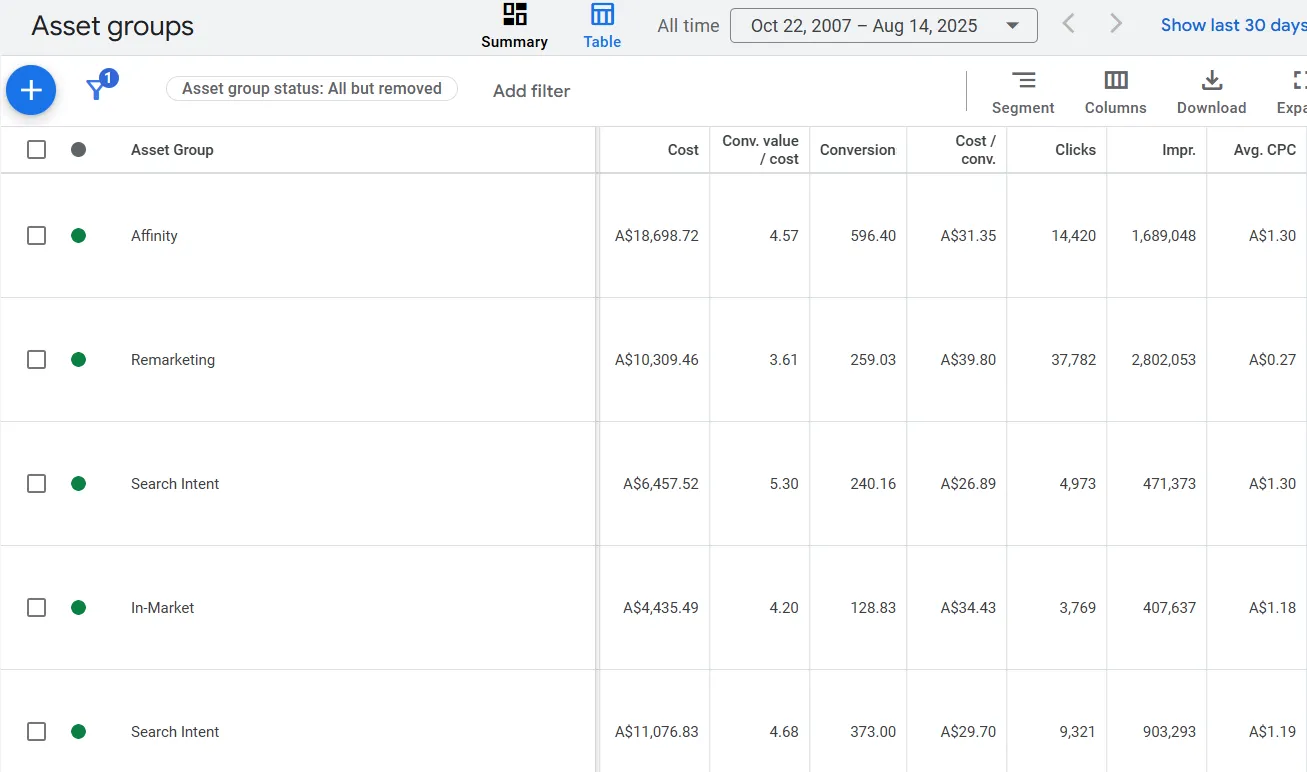The image size is (1307, 772).
Task: Toggle status circle for Affinity row
Action: pos(78,236)
